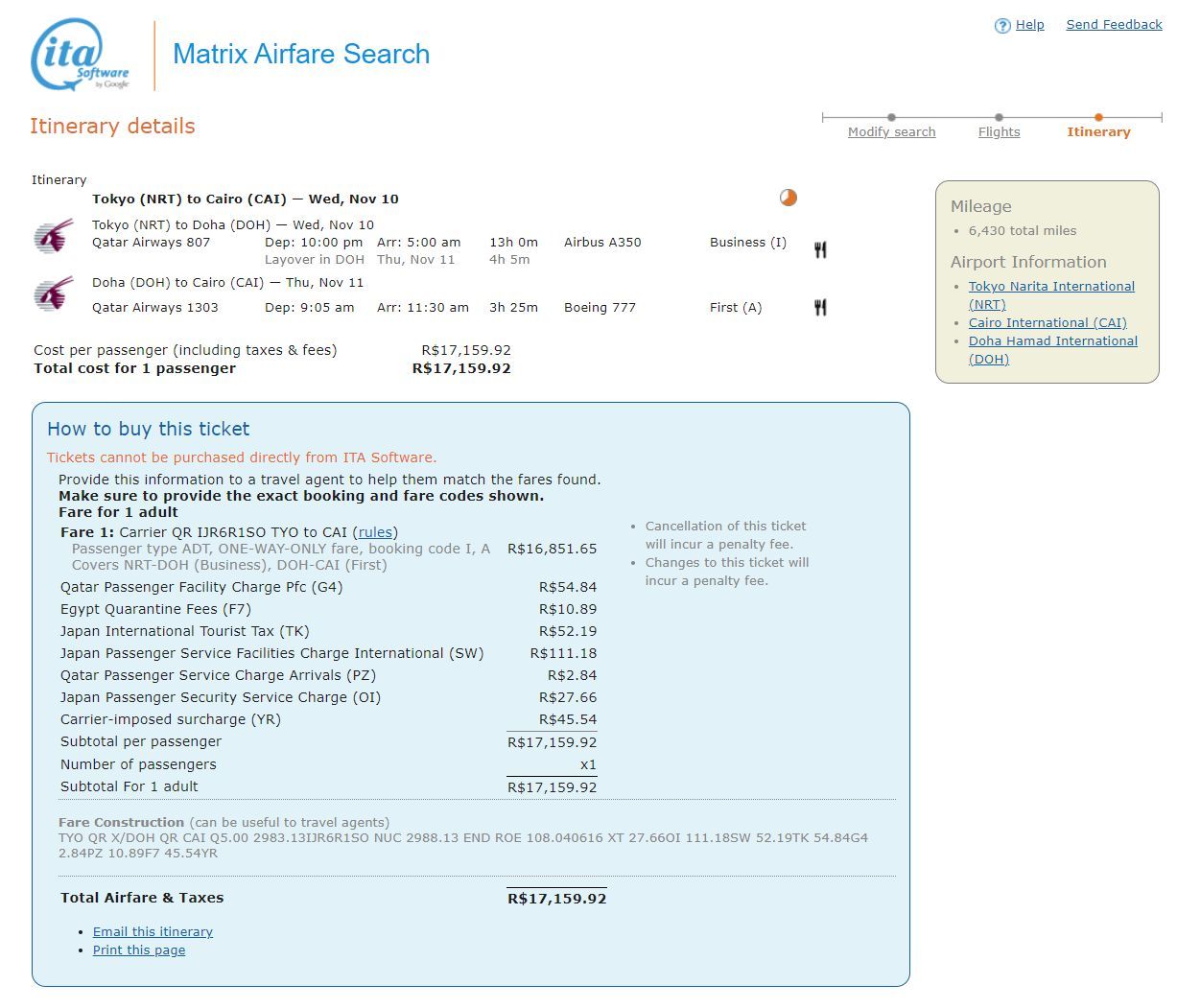Click the Arr: 5:00 am arrival time
This screenshot has height=1008, width=1177.
pyautogui.click(x=419, y=243)
